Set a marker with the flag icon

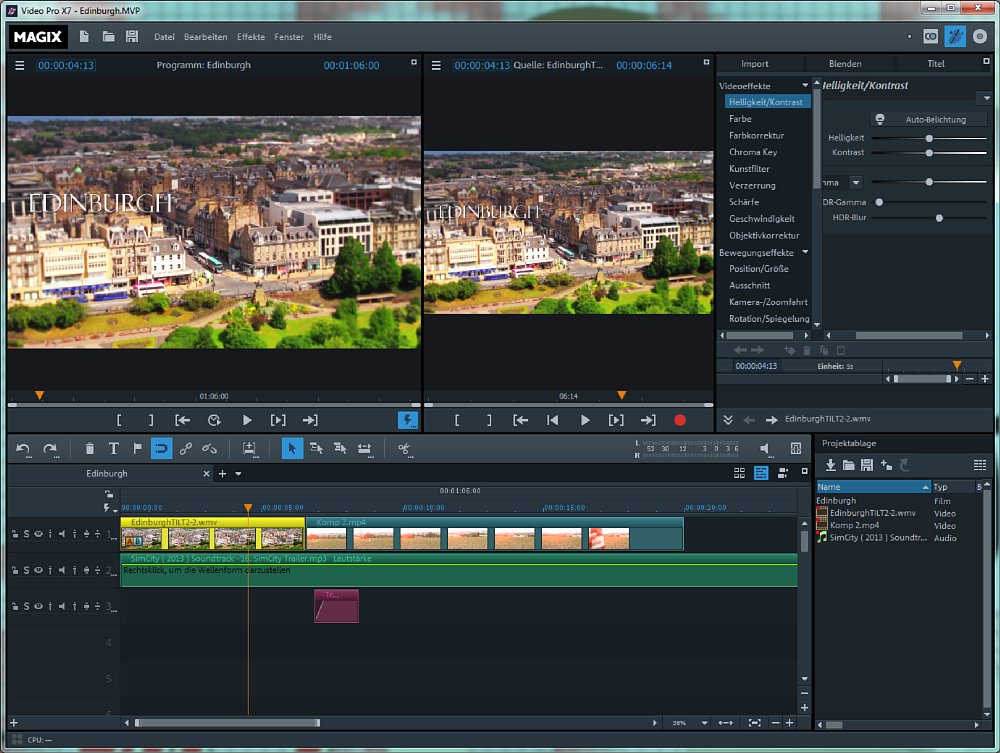click(137, 449)
